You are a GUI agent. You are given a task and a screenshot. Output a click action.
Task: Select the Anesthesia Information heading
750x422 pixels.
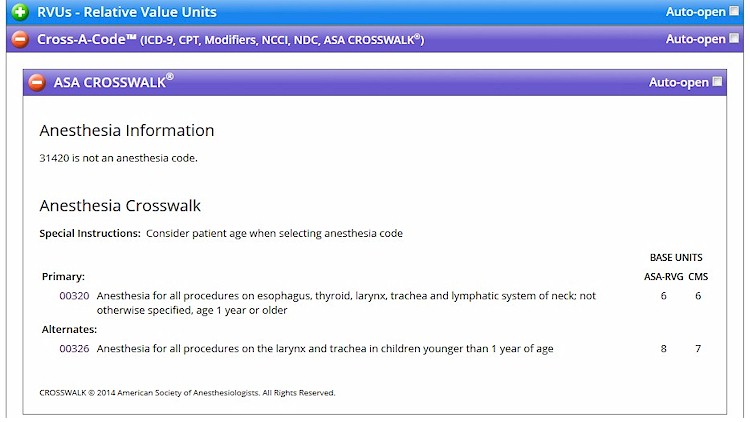pos(127,130)
